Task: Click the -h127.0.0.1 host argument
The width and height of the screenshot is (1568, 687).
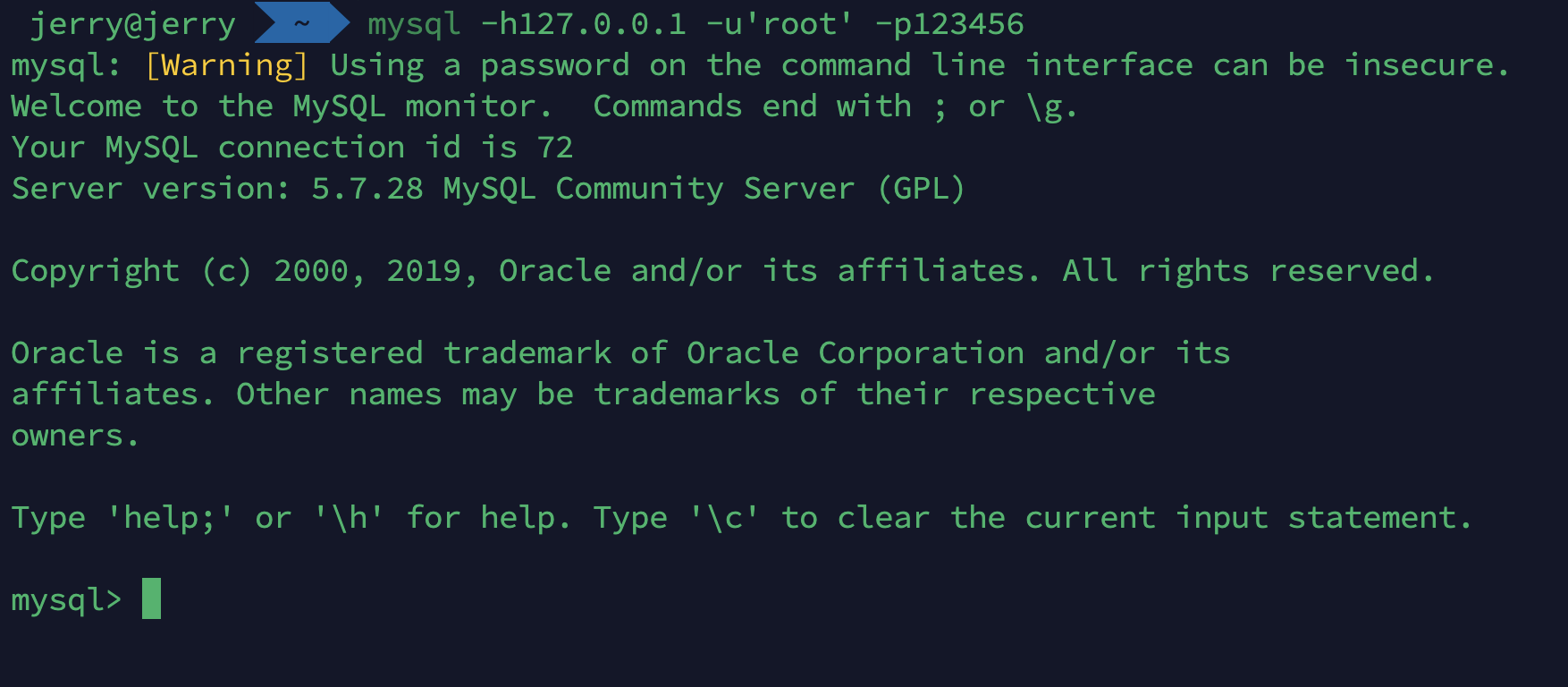Action: pyautogui.click(x=584, y=24)
